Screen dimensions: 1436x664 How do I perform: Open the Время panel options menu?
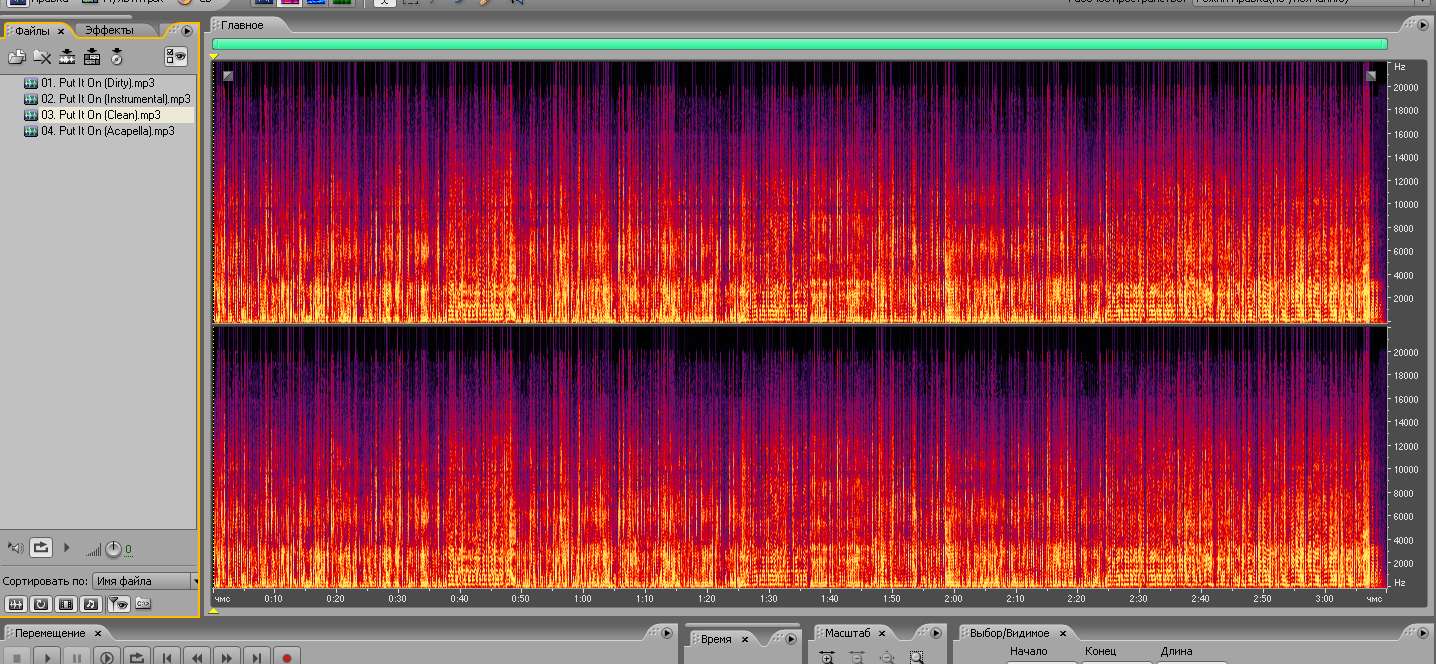(x=791, y=638)
